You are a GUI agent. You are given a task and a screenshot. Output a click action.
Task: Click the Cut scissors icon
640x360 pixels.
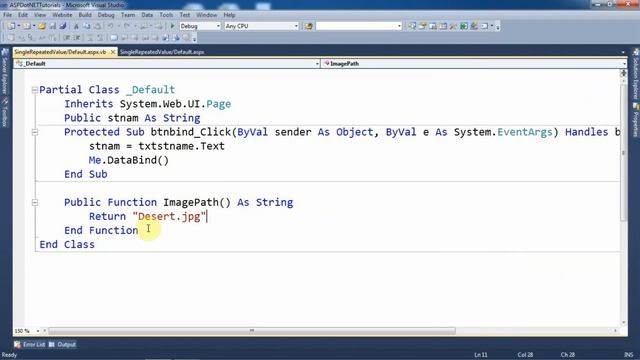point(76,26)
